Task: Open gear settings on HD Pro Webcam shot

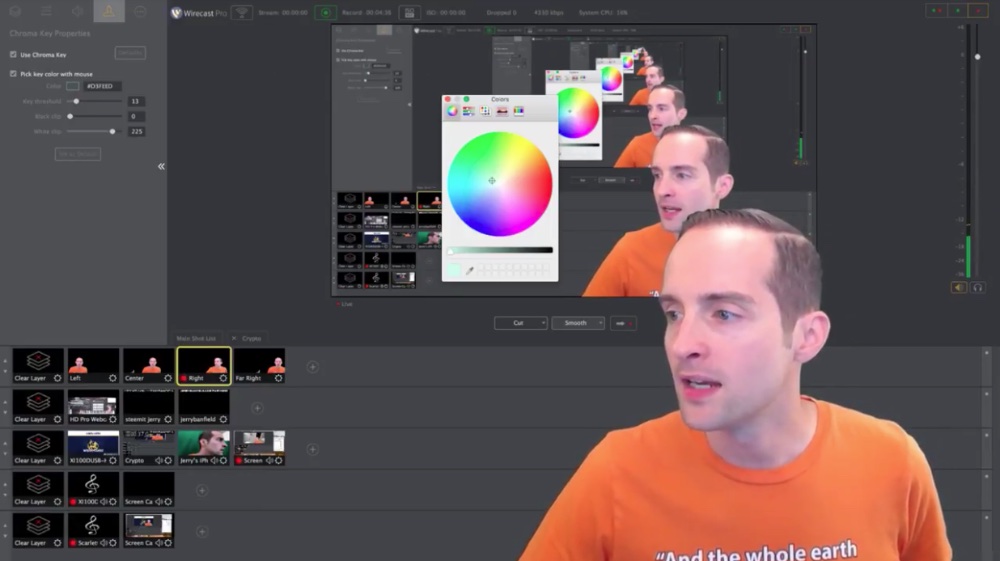Action: coord(112,419)
